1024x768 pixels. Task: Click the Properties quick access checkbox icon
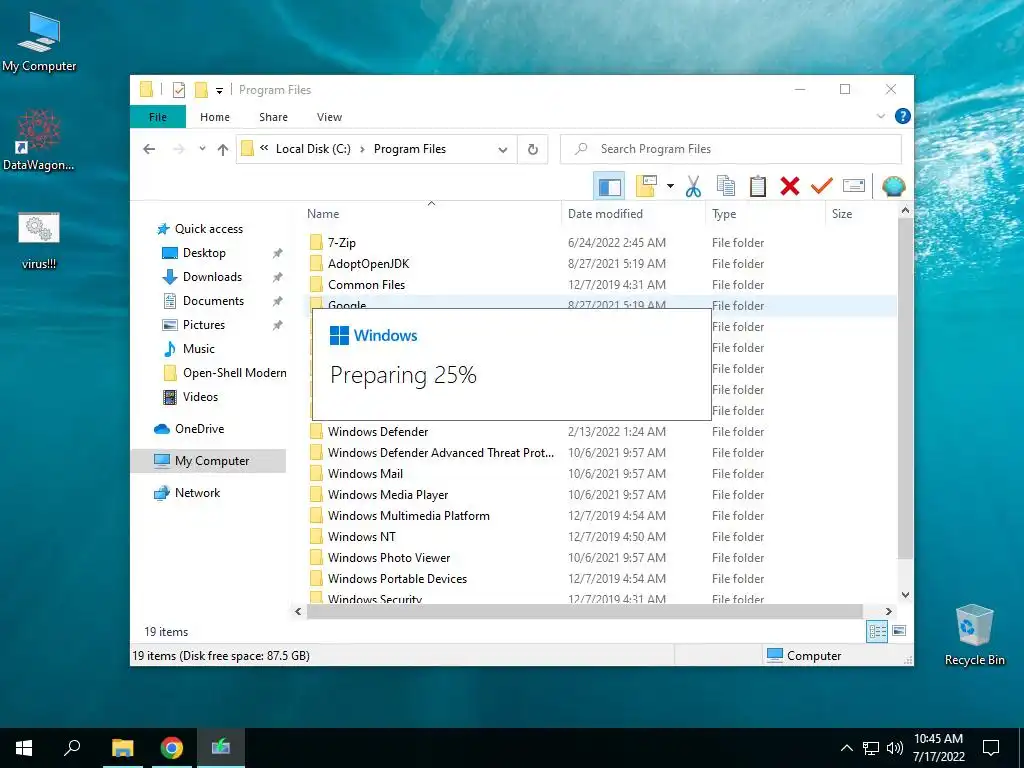pyautogui.click(x=179, y=90)
